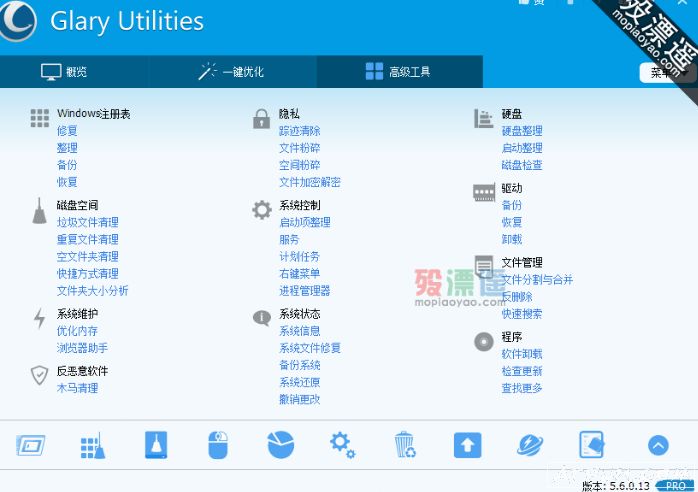698x492 pixels.
Task: Click the disk cleaner toolbar icon
Action: [156, 445]
